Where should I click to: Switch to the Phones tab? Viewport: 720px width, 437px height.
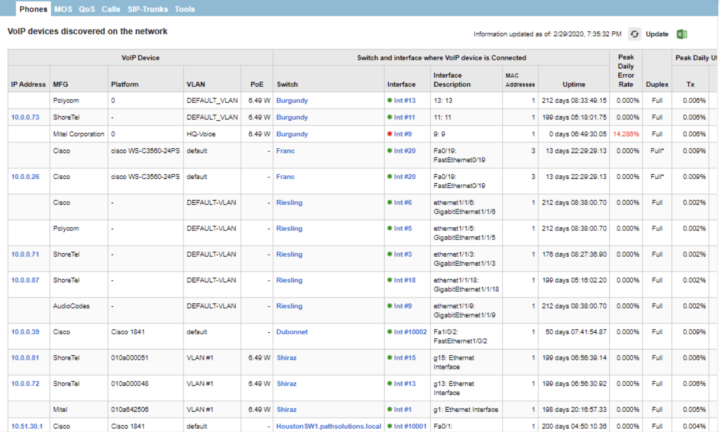coord(33,9)
